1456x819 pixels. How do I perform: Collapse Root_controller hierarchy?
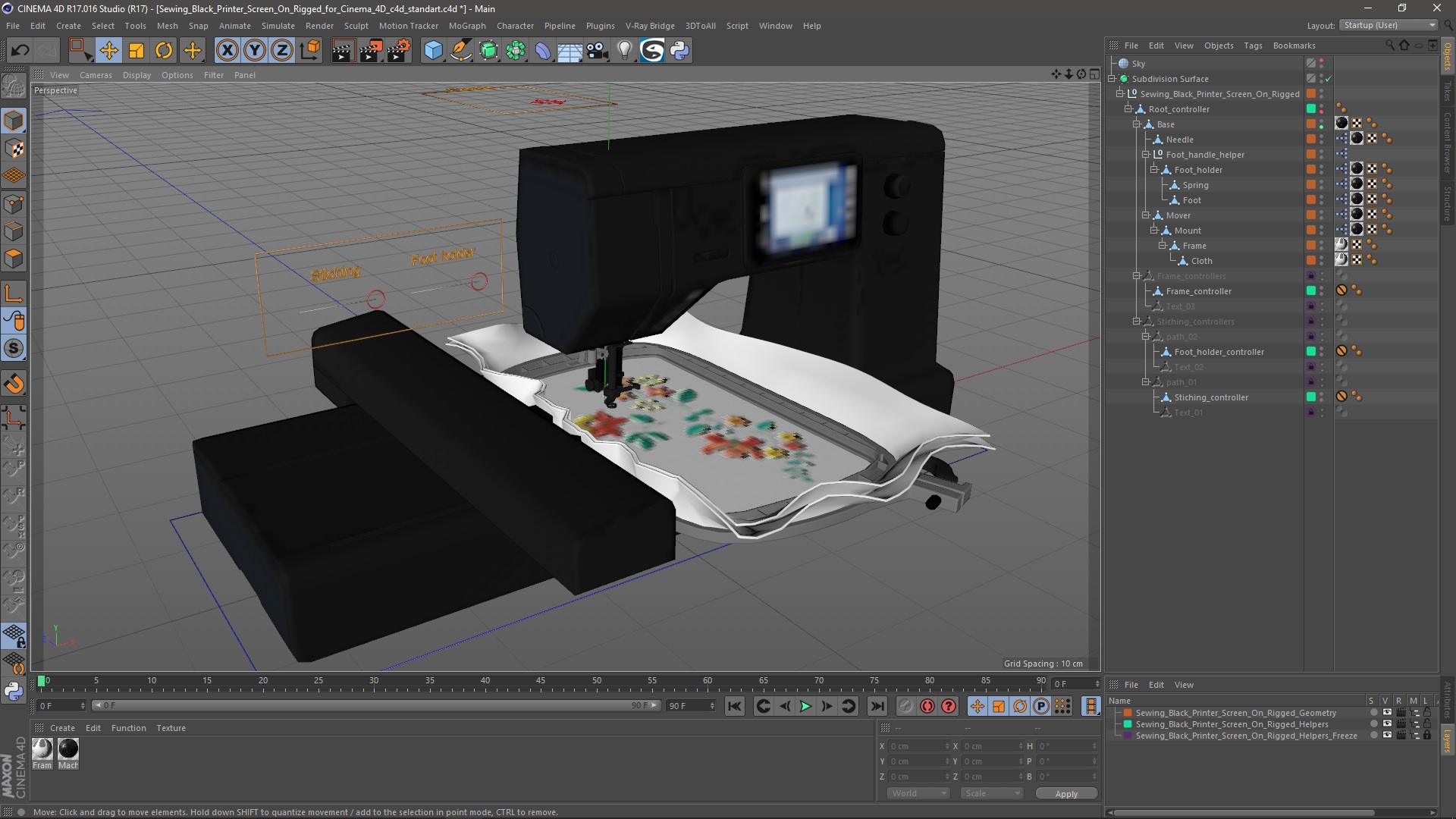coord(1128,109)
